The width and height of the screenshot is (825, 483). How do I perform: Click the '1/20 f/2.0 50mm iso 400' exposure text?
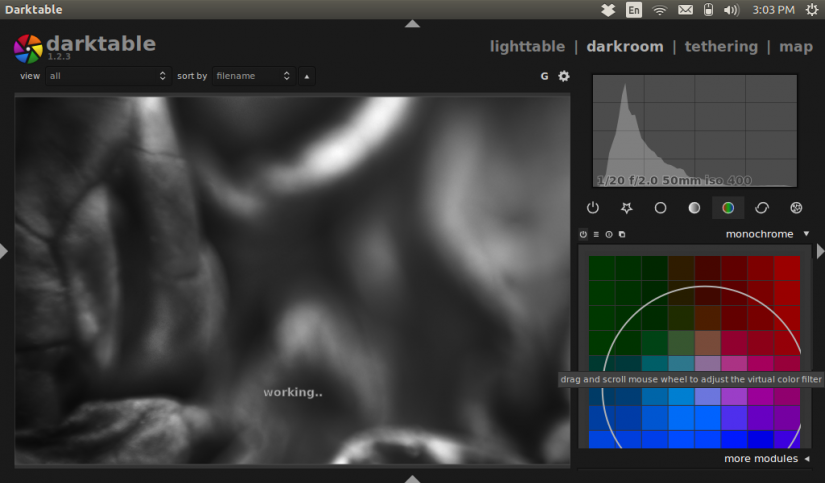point(675,180)
